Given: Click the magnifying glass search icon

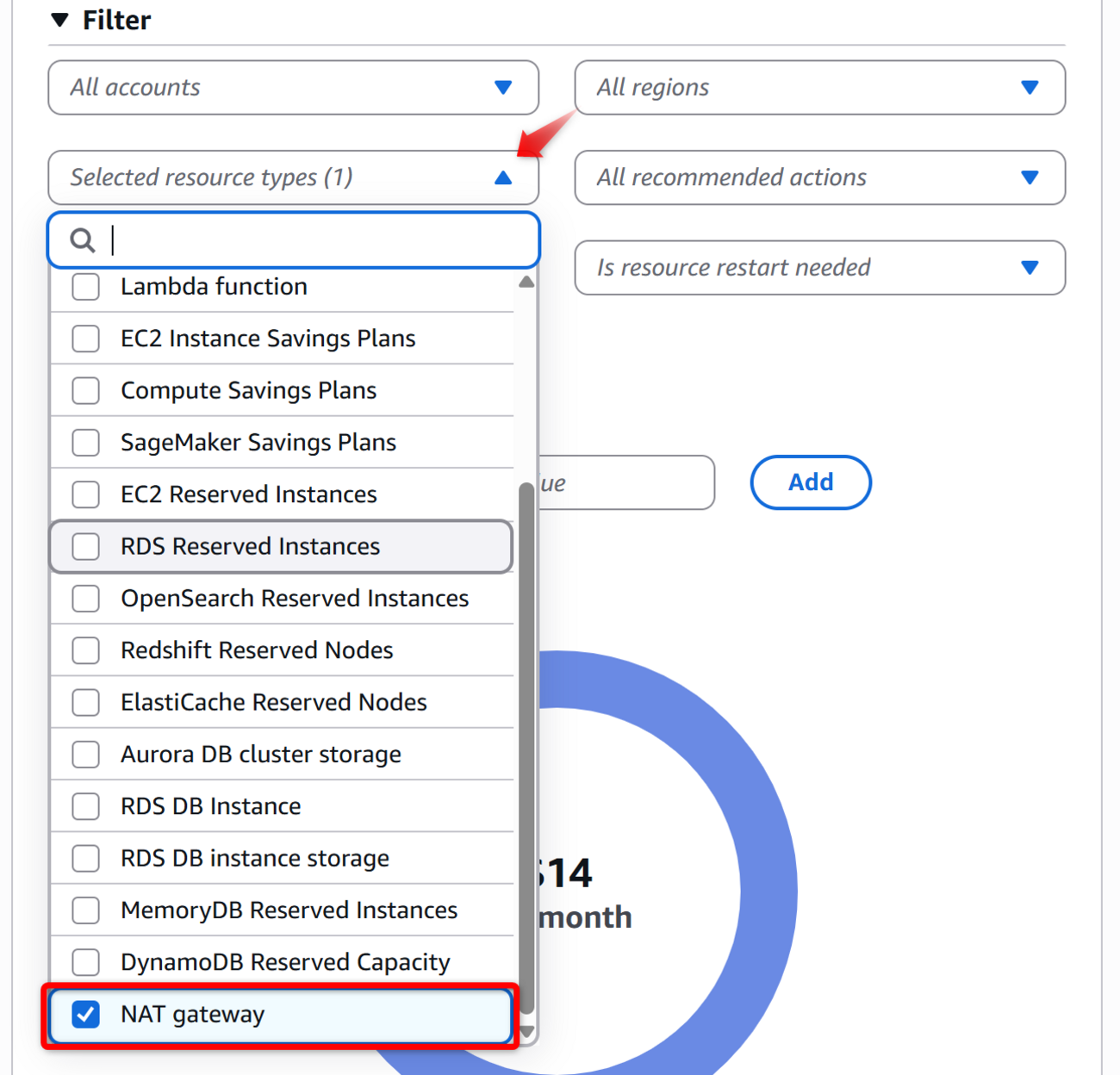Looking at the screenshot, I should tap(83, 240).
